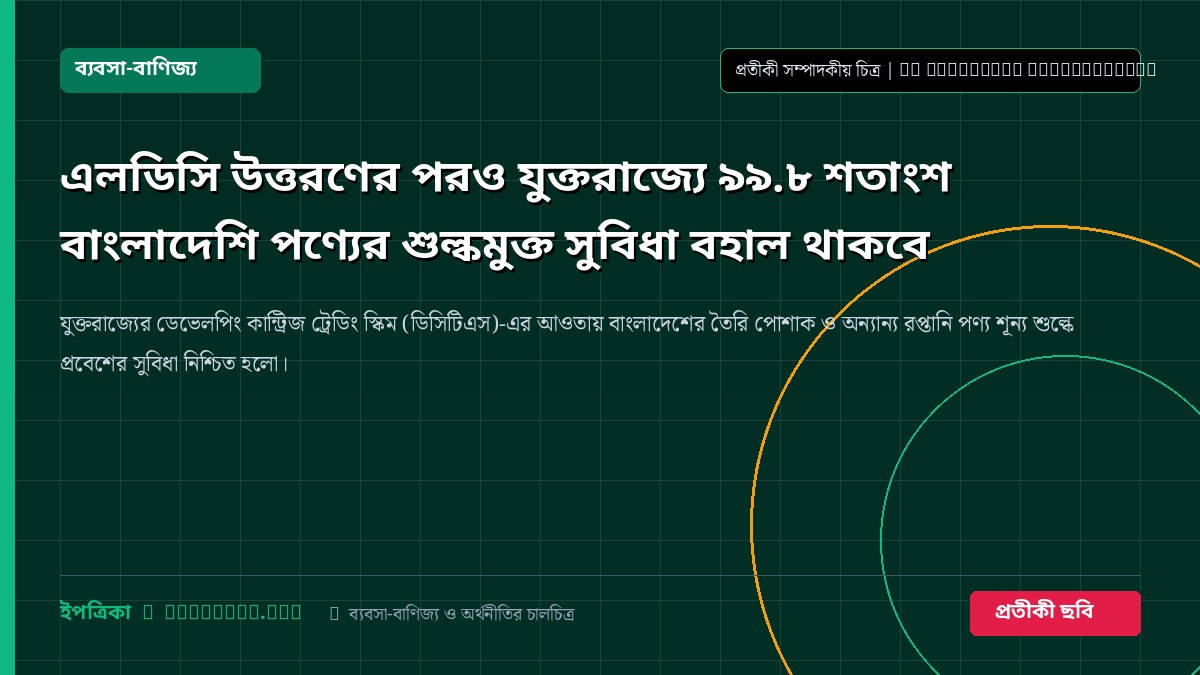
Task: Click the ব্যবসা-বাণিজ্য category badge
Action: [160, 70]
